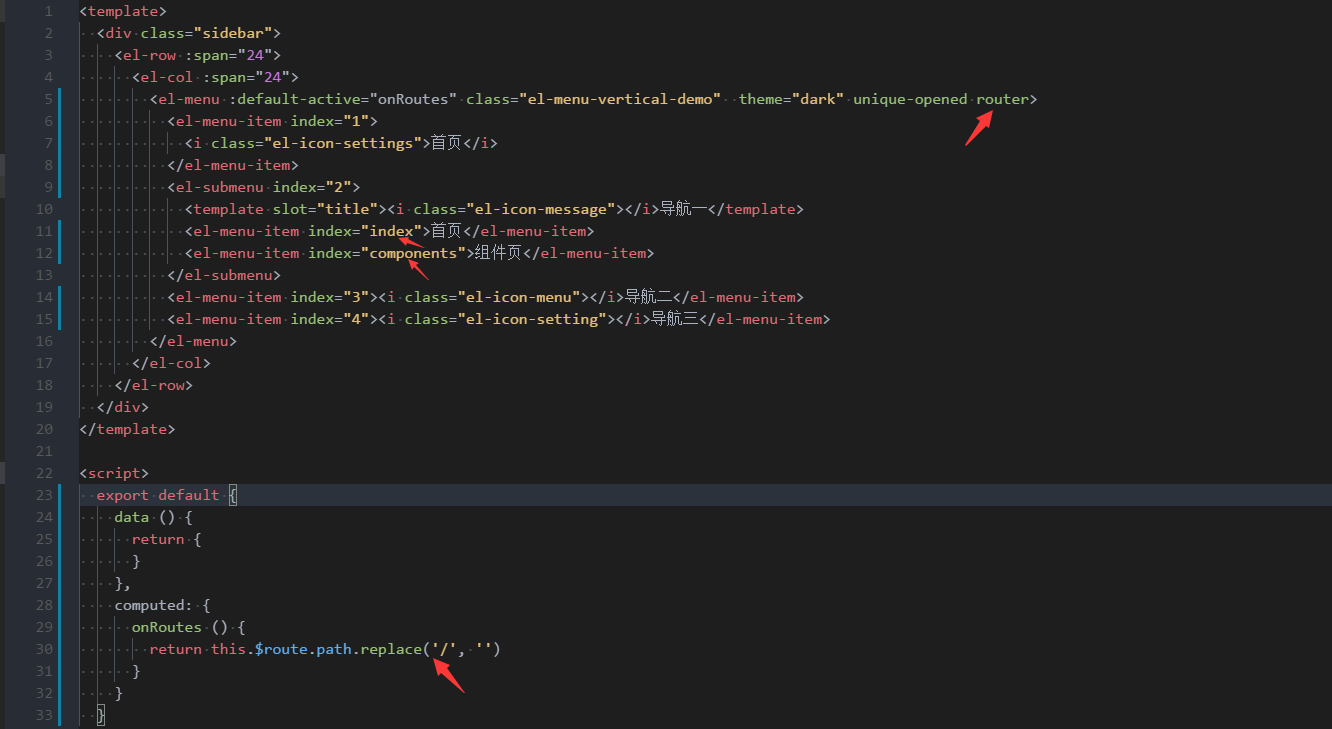1332x729 pixels.
Task: Click the router attribute on el-menu
Action: point(1002,99)
